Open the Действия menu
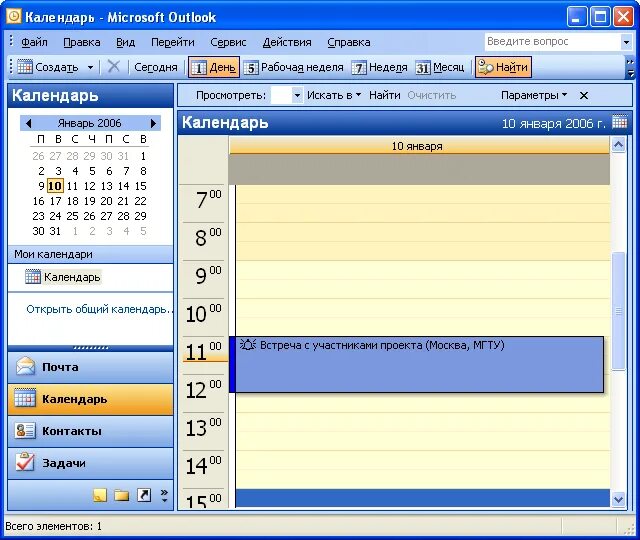This screenshot has height=540, width=640. point(287,42)
